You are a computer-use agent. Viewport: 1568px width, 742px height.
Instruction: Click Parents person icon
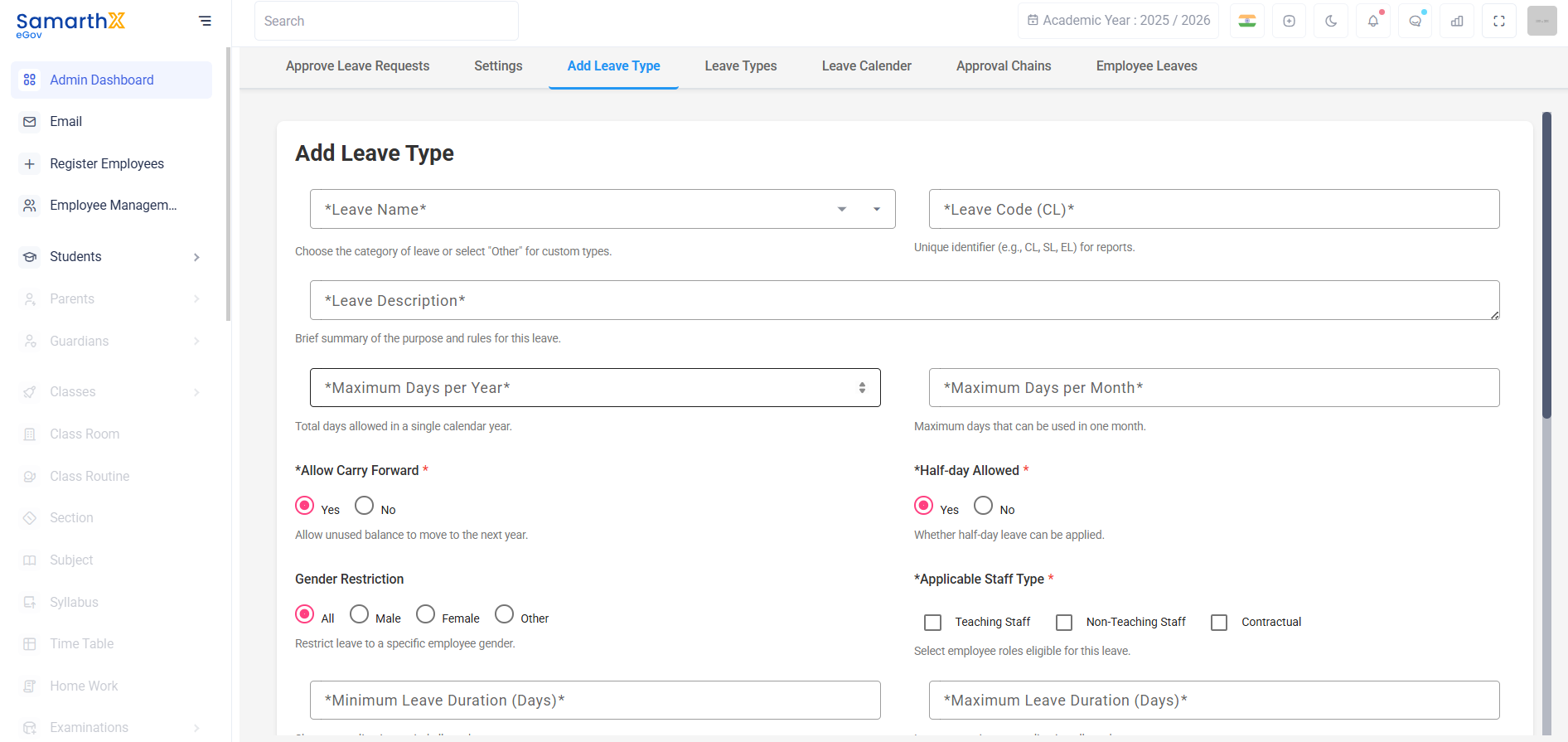(x=30, y=299)
